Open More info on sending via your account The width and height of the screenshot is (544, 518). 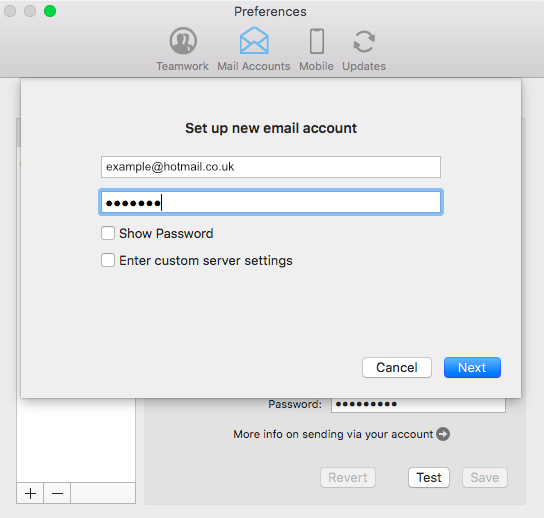333,434
